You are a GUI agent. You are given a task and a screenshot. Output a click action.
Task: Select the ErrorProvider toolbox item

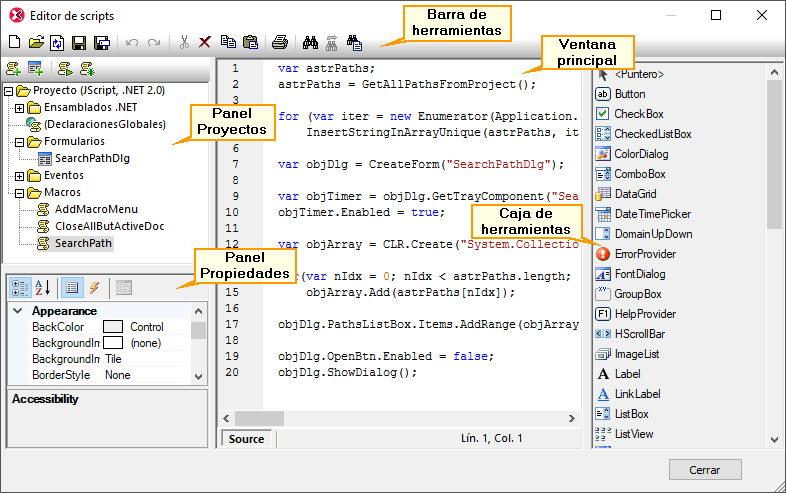644,254
